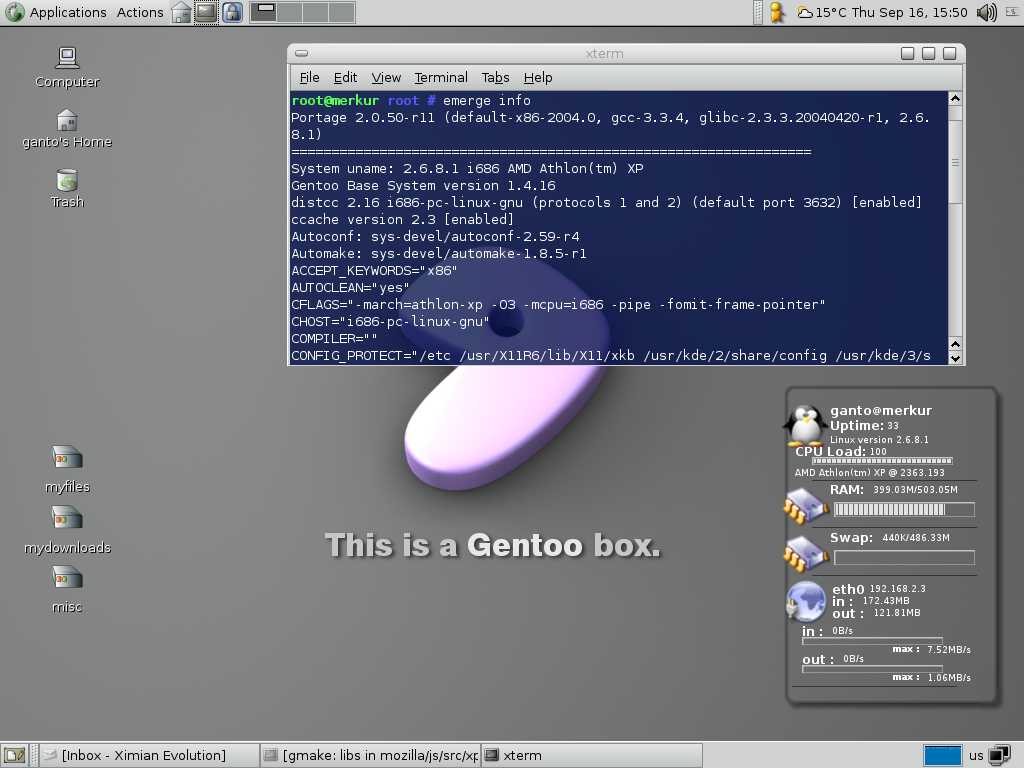Open the mydownloads desktop folder
The image size is (1024, 768).
67,518
